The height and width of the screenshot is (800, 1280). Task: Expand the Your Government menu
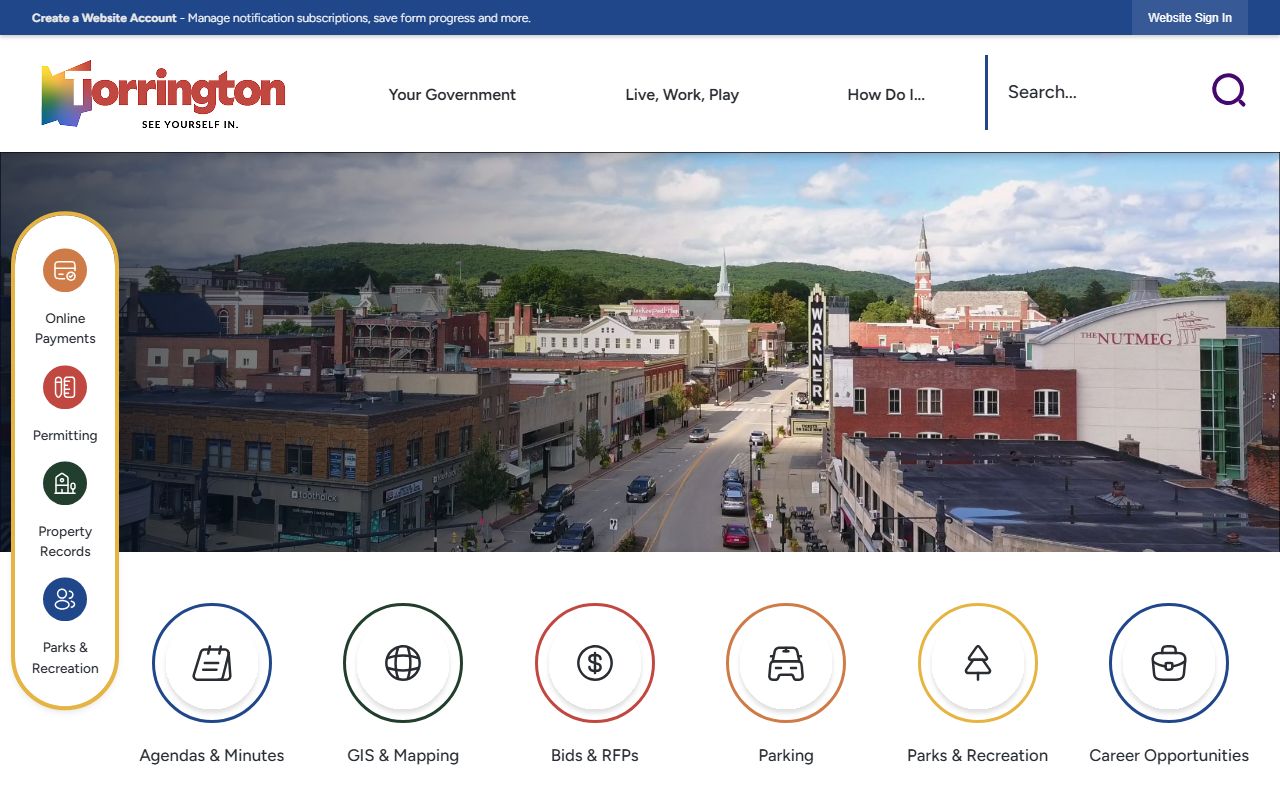click(452, 95)
